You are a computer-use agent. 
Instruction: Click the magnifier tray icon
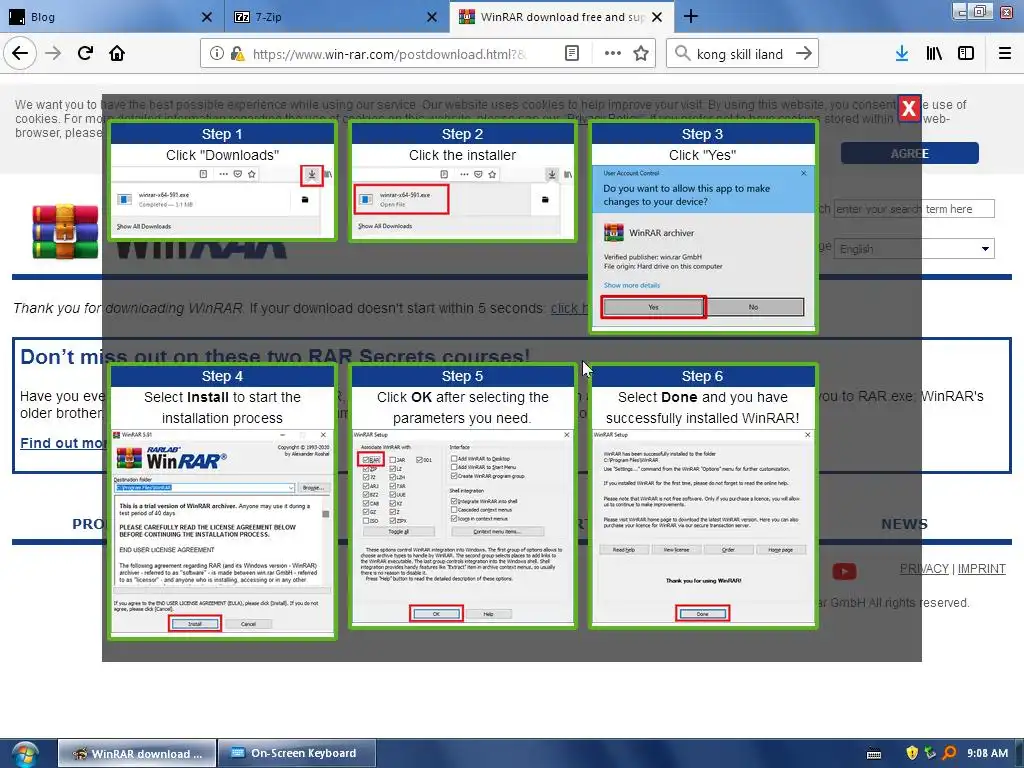[950, 753]
